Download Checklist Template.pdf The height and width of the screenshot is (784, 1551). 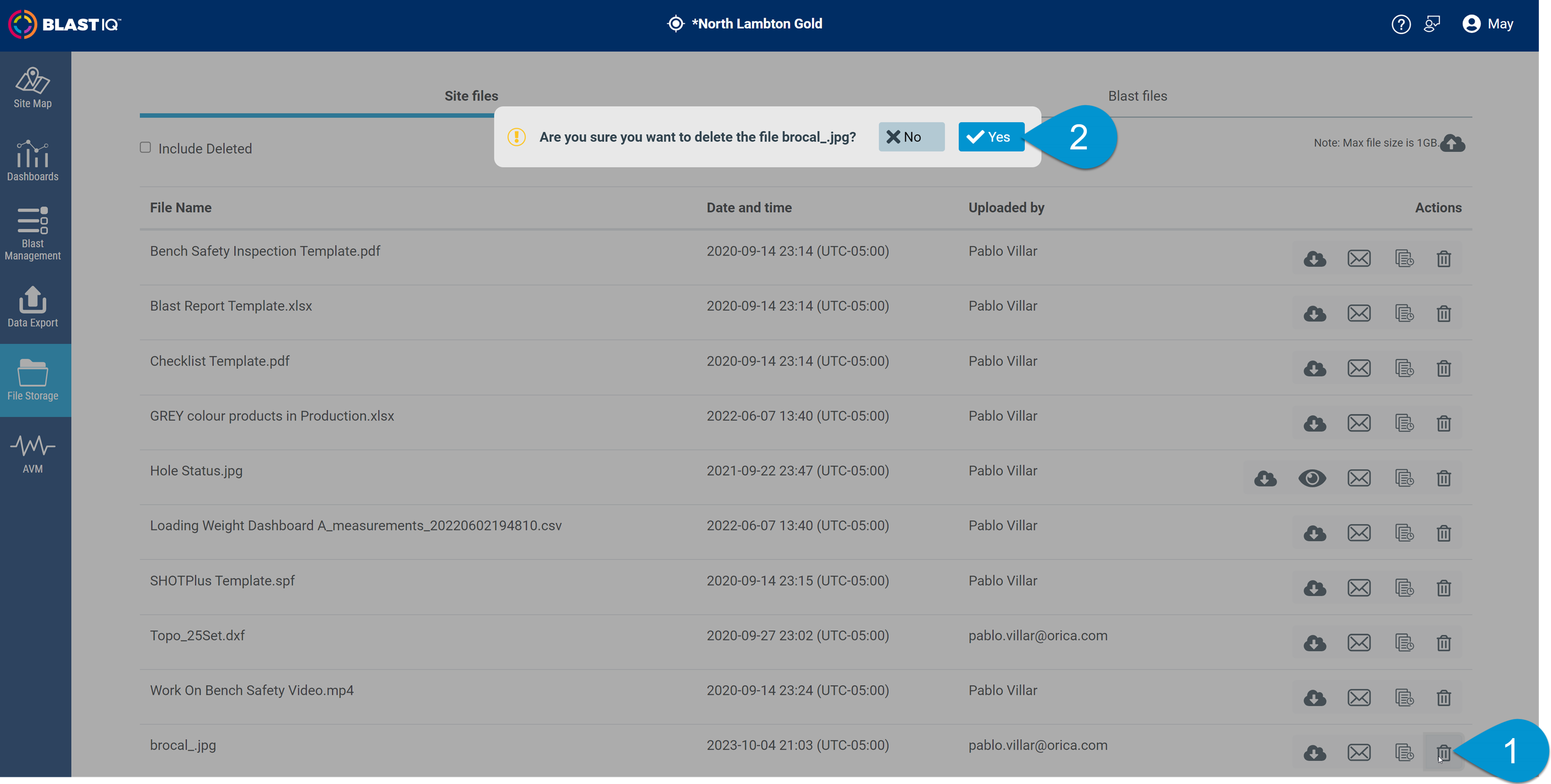tap(1314, 368)
